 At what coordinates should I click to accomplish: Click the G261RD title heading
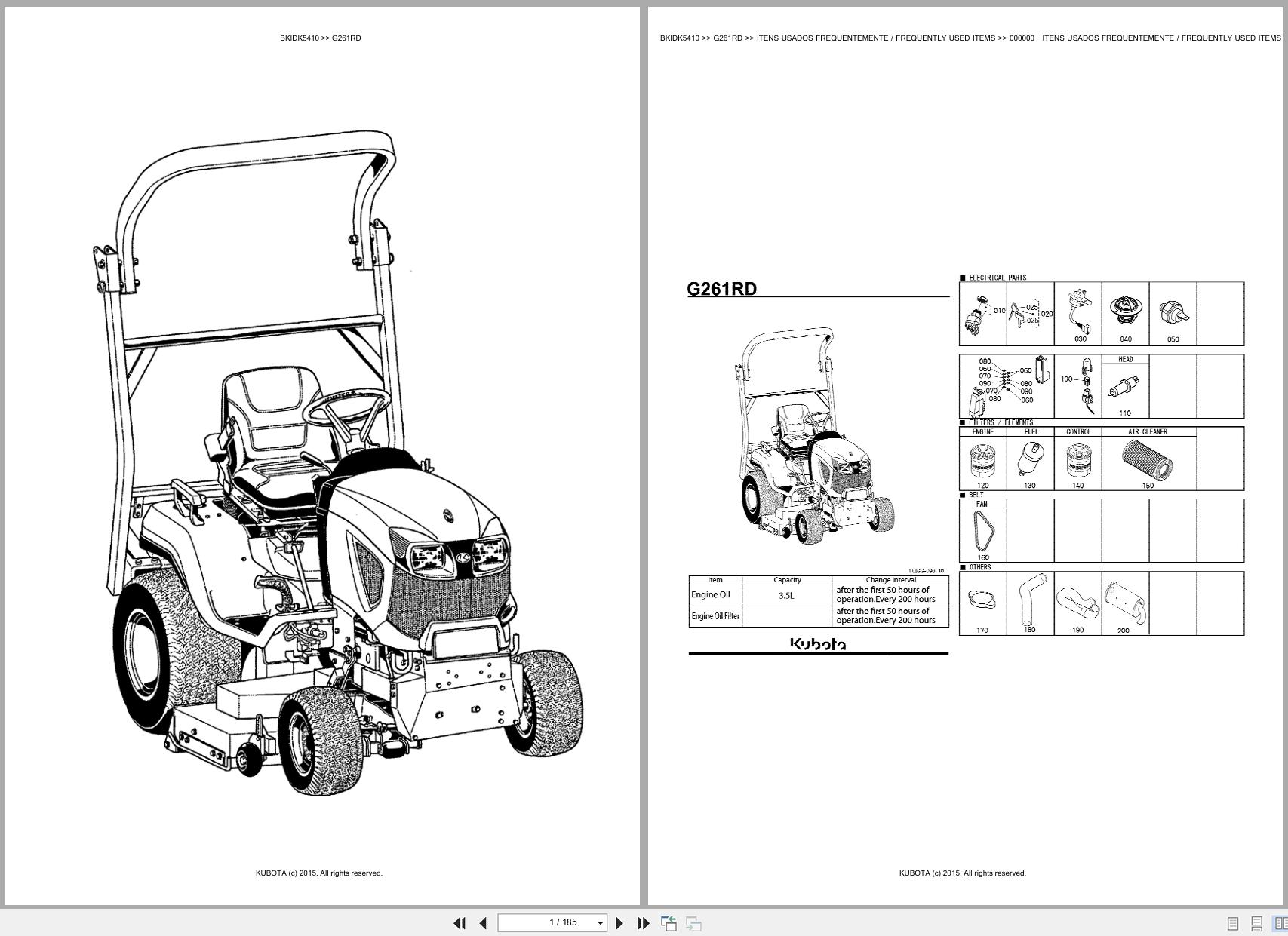(x=721, y=289)
